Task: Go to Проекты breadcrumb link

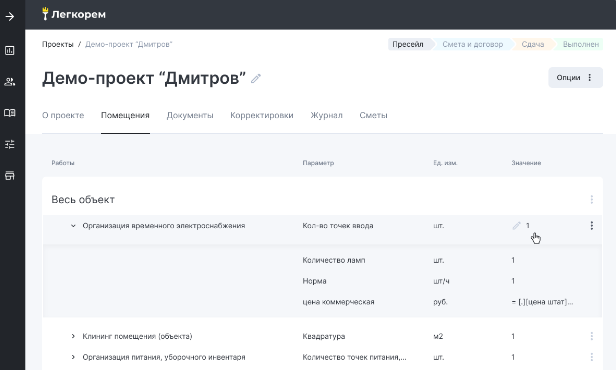Action: click(x=58, y=44)
